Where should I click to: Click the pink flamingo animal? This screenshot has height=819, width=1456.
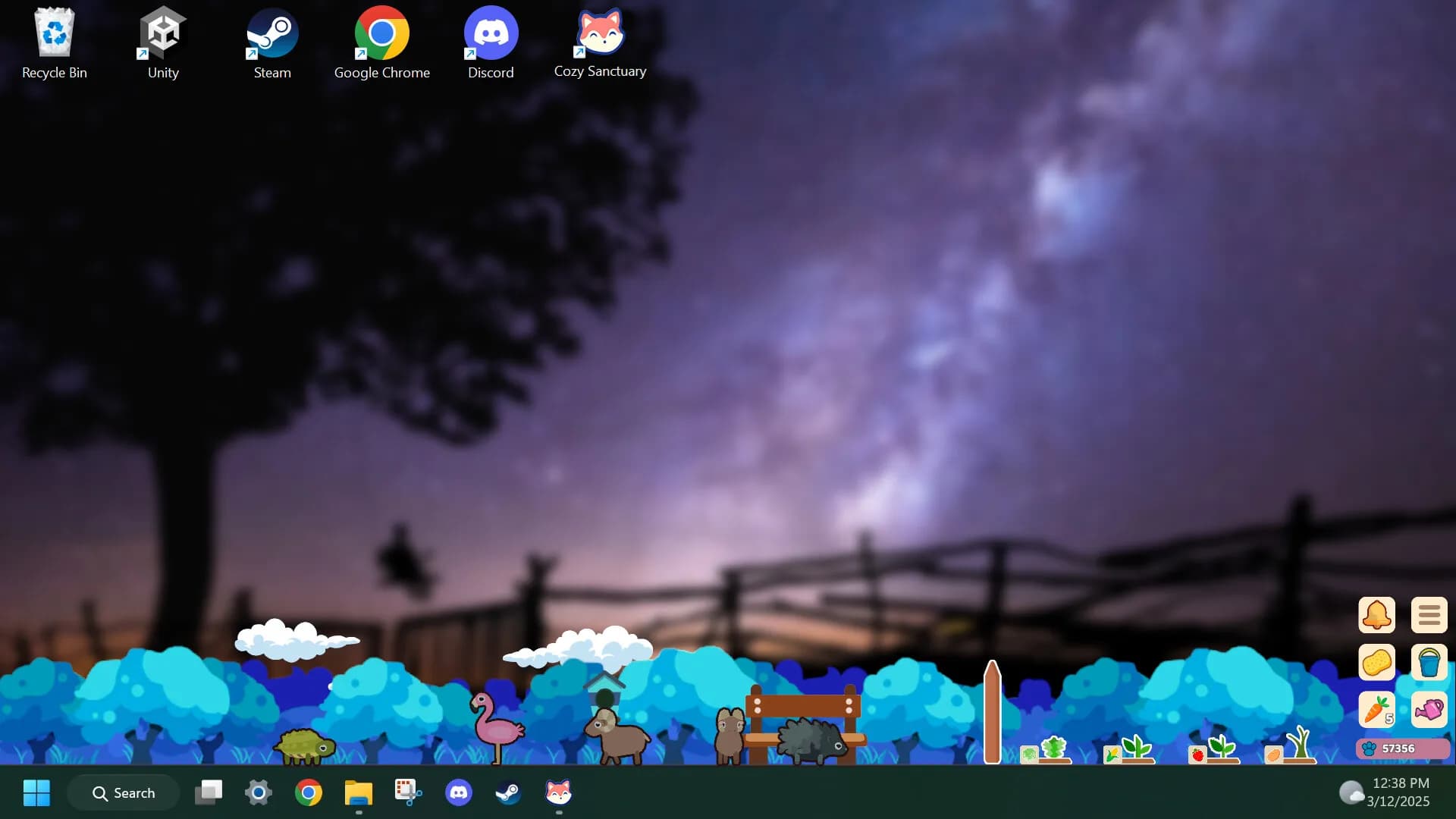[496, 727]
